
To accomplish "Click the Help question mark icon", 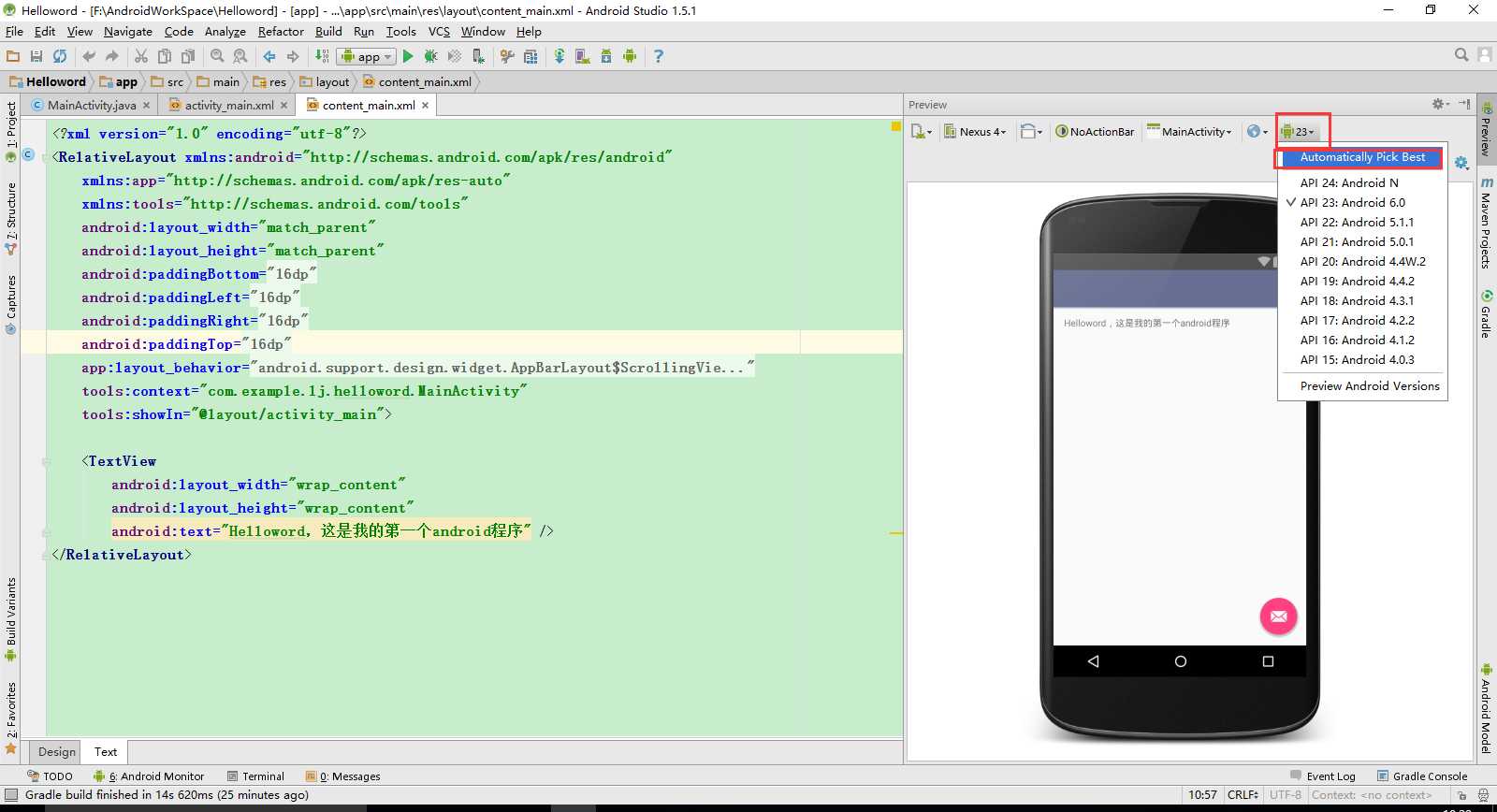I will coord(659,56).
